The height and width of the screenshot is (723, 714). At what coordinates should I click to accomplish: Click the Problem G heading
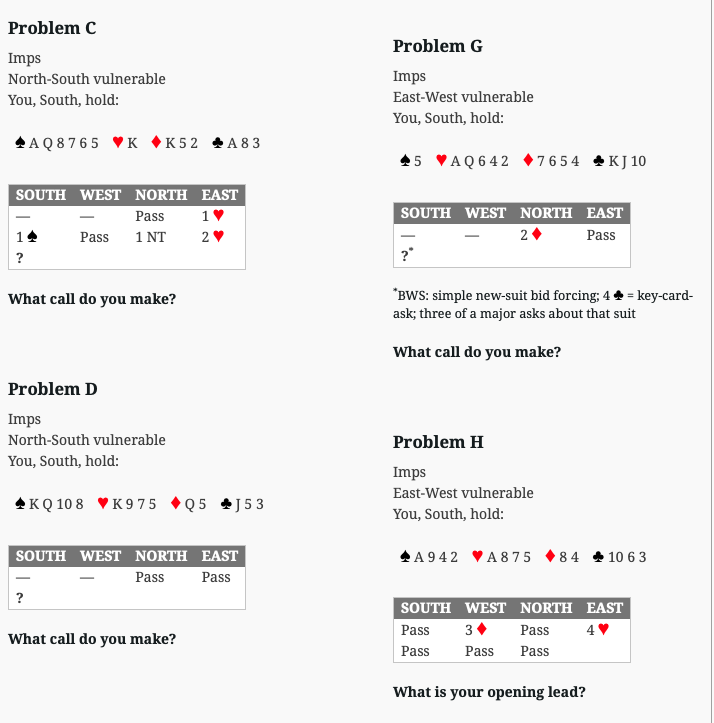click(438, 46)
